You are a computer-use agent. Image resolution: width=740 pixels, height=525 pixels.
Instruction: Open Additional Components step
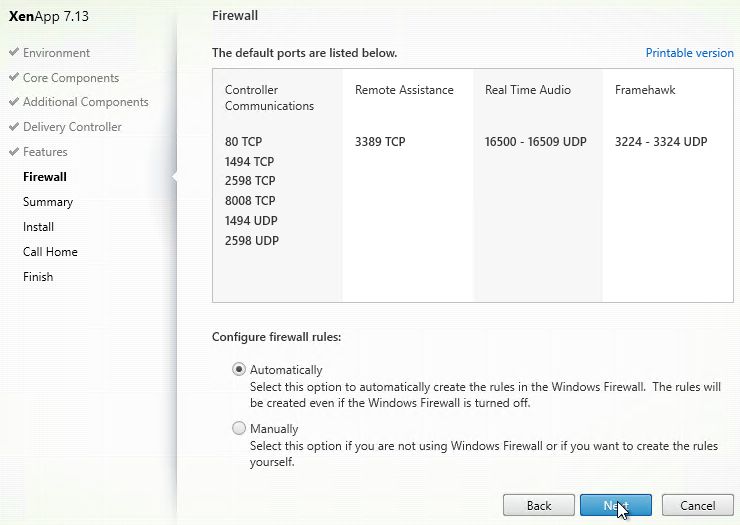(x=85, y=102)
